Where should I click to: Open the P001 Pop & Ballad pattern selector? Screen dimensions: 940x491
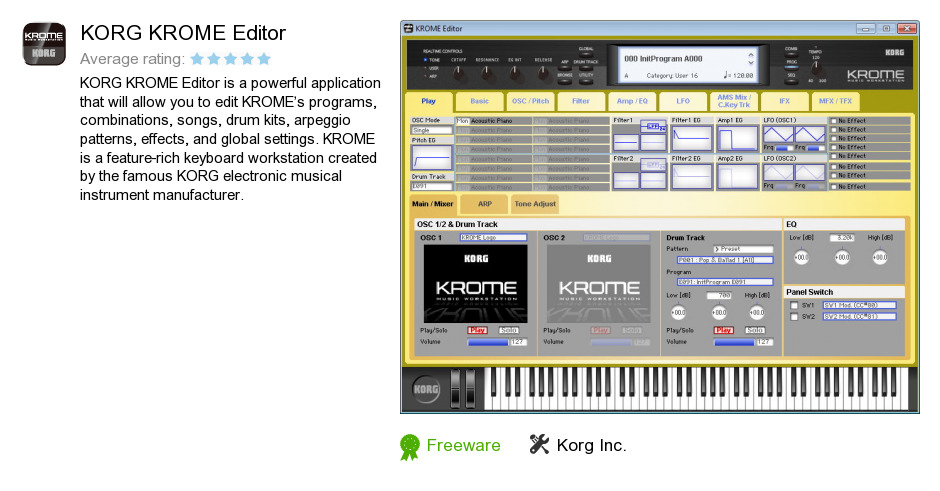pyautogui.click(x=725, y=260)
